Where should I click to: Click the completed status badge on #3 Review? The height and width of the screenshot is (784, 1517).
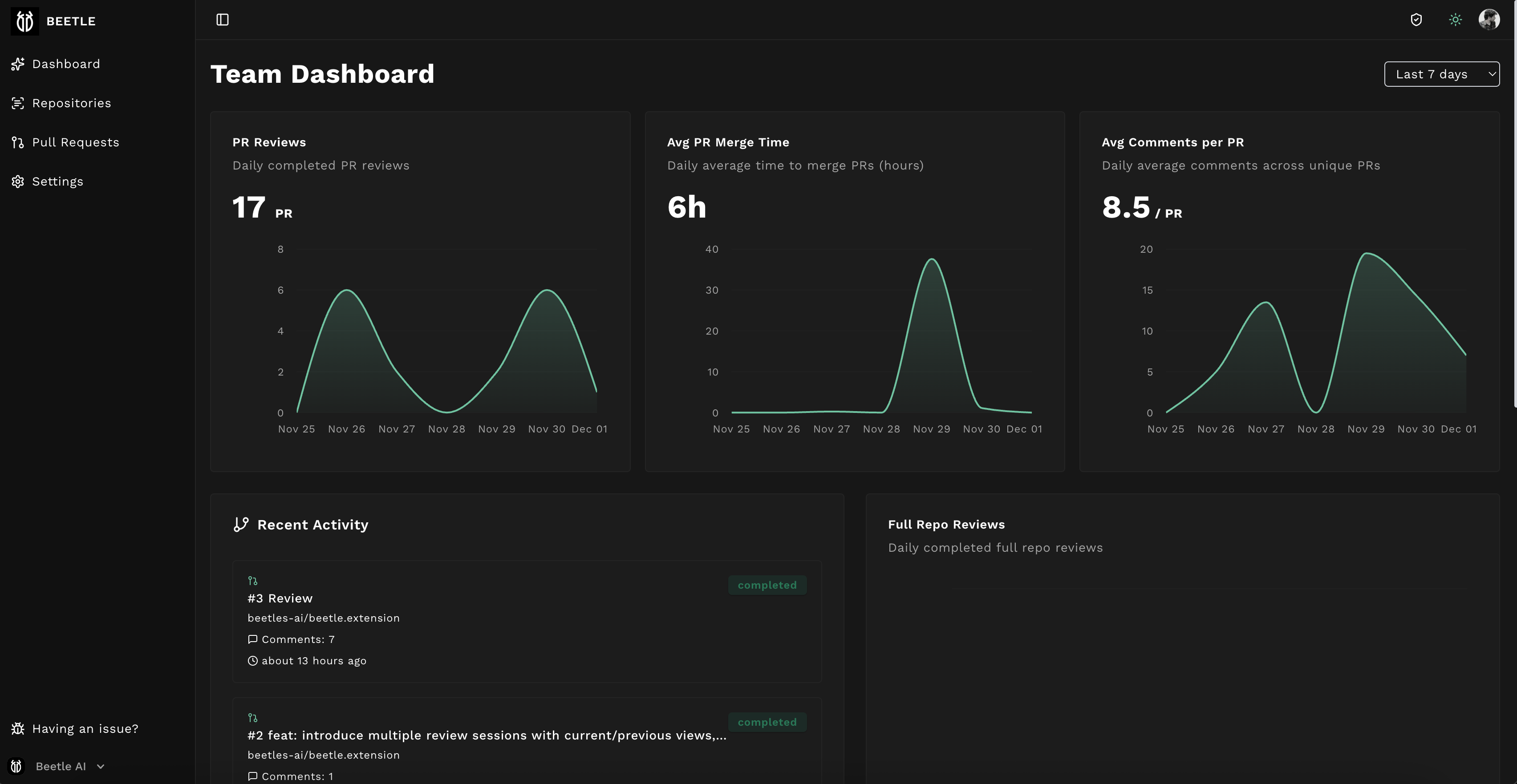click(767, 585)
